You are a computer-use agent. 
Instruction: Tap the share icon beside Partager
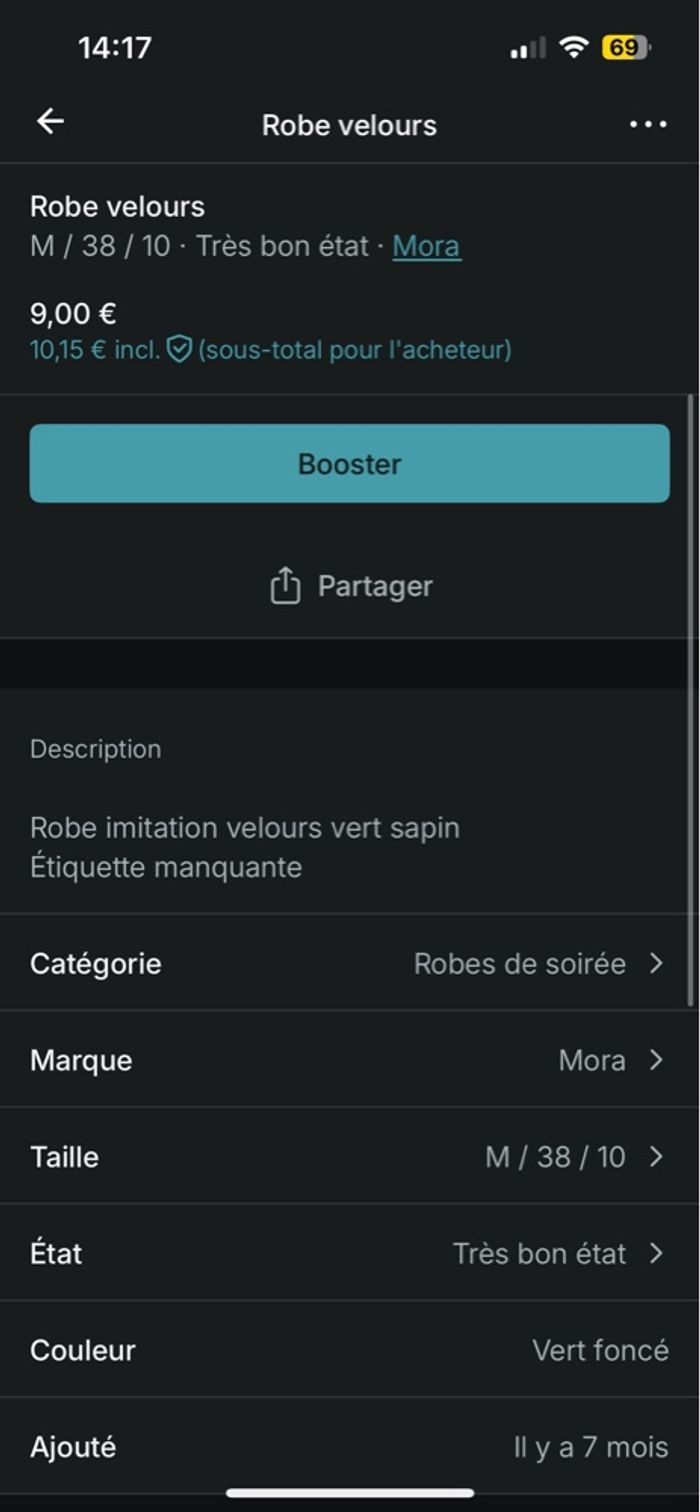pos(285,586)
